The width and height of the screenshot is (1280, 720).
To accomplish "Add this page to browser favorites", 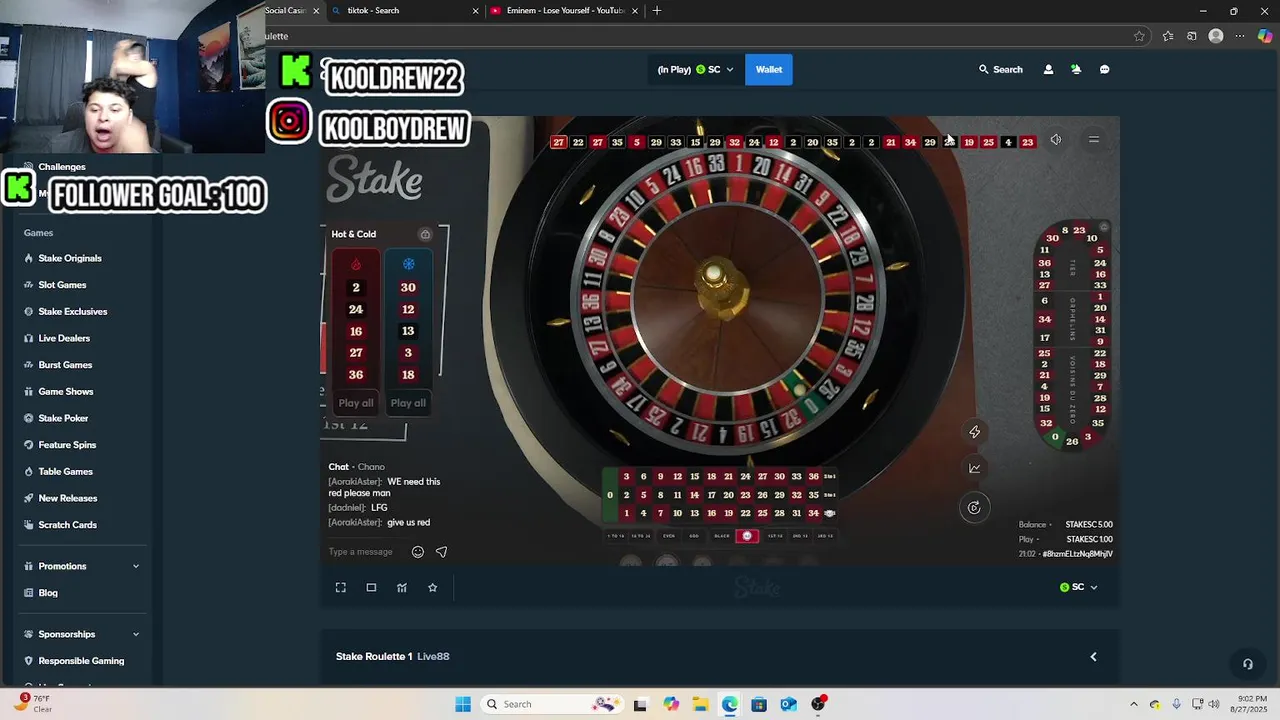I will 1139,36.
